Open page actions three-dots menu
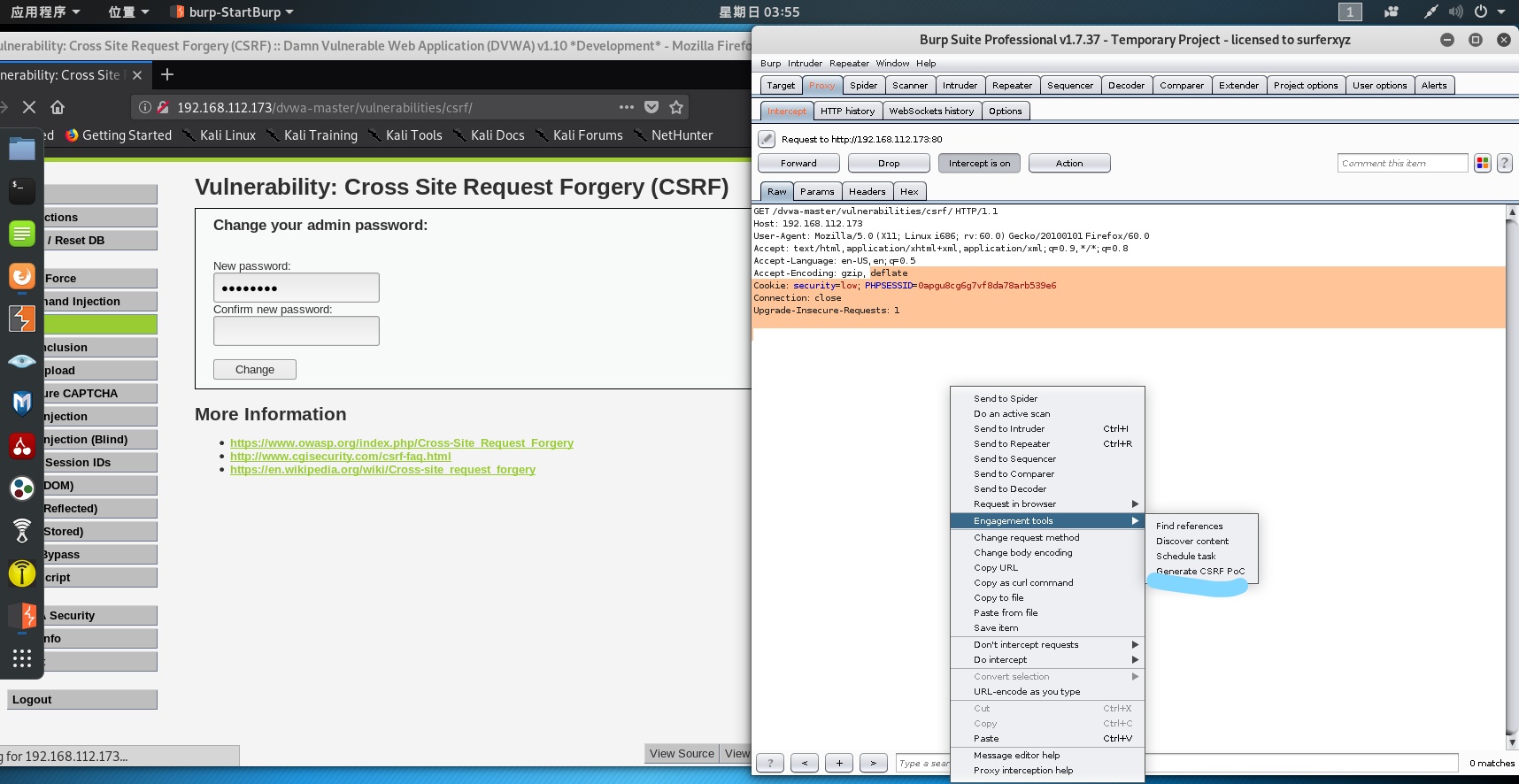The width and height of the screenshot is (1519, 784). coord(627,107)
